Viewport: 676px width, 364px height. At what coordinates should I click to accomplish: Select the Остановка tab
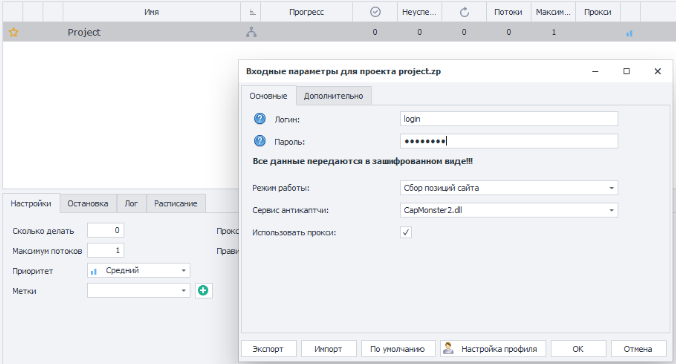(88, 204)
